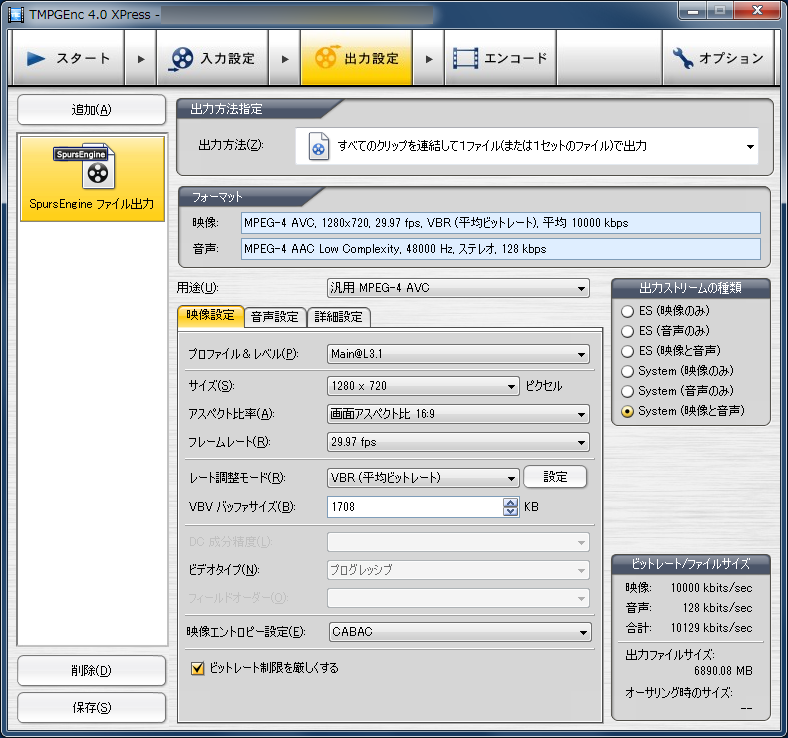The image size is (788, 738).
Task: Select ES (音声のみ) stream type
Action: point(627,331)
